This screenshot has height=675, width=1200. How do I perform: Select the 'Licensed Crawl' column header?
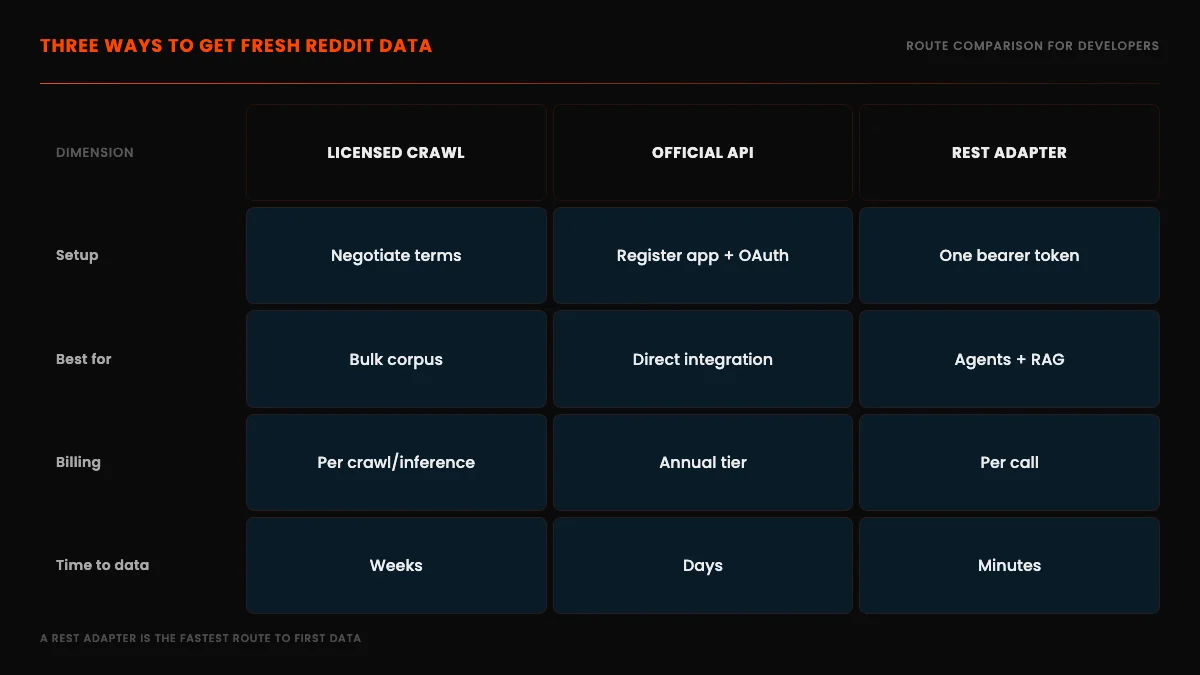click(396, 152)
